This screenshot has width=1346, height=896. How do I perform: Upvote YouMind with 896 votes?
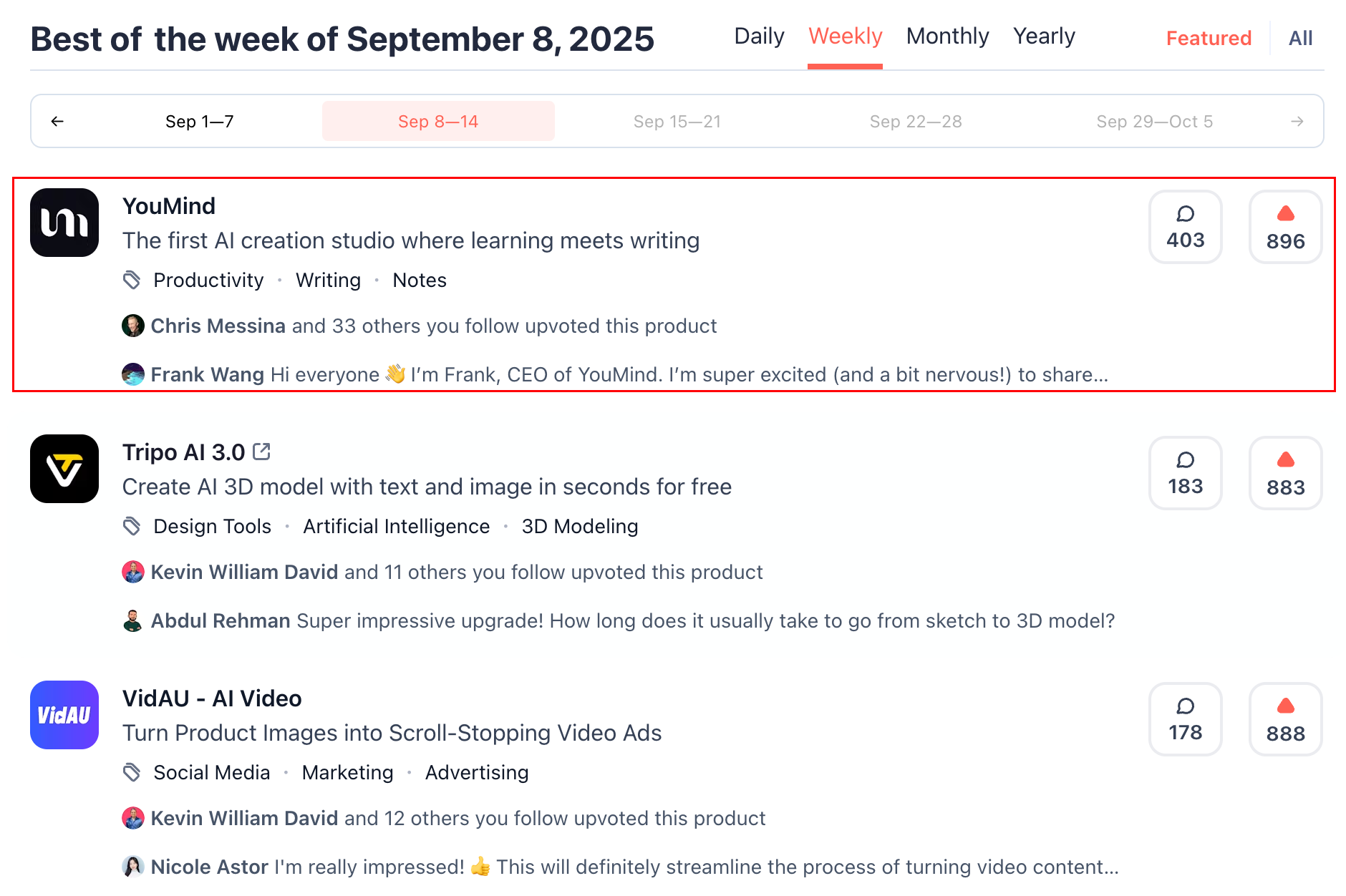click(x=1285, y=227)
